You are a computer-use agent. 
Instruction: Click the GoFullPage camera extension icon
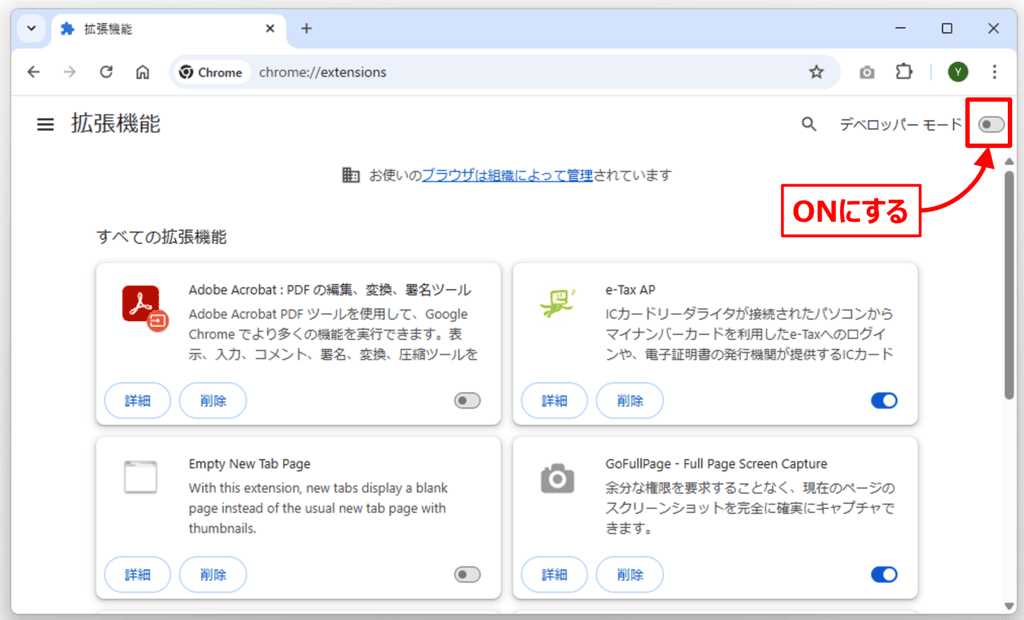[557, 475]
